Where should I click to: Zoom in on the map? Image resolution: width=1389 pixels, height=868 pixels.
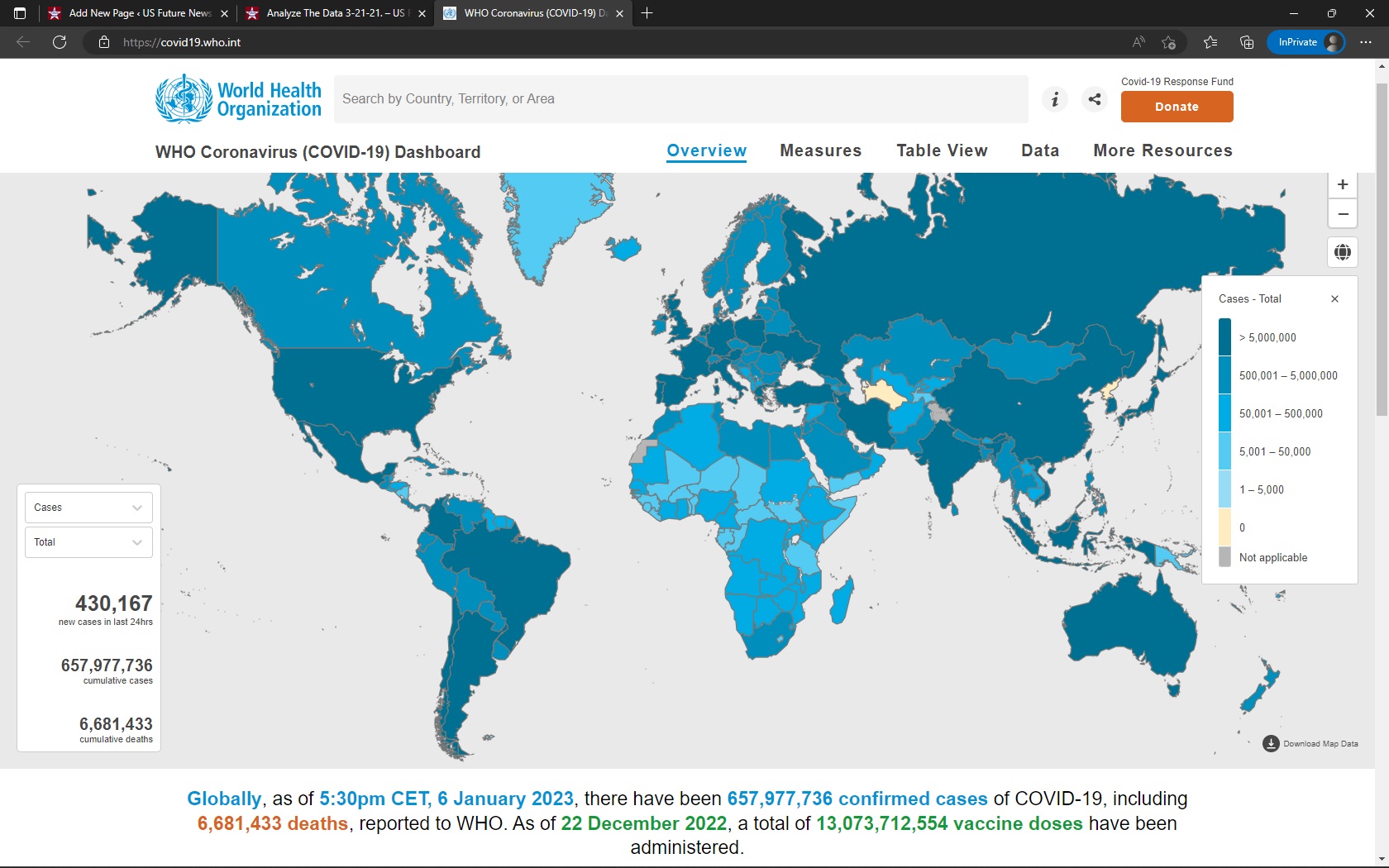[1342, 184]
